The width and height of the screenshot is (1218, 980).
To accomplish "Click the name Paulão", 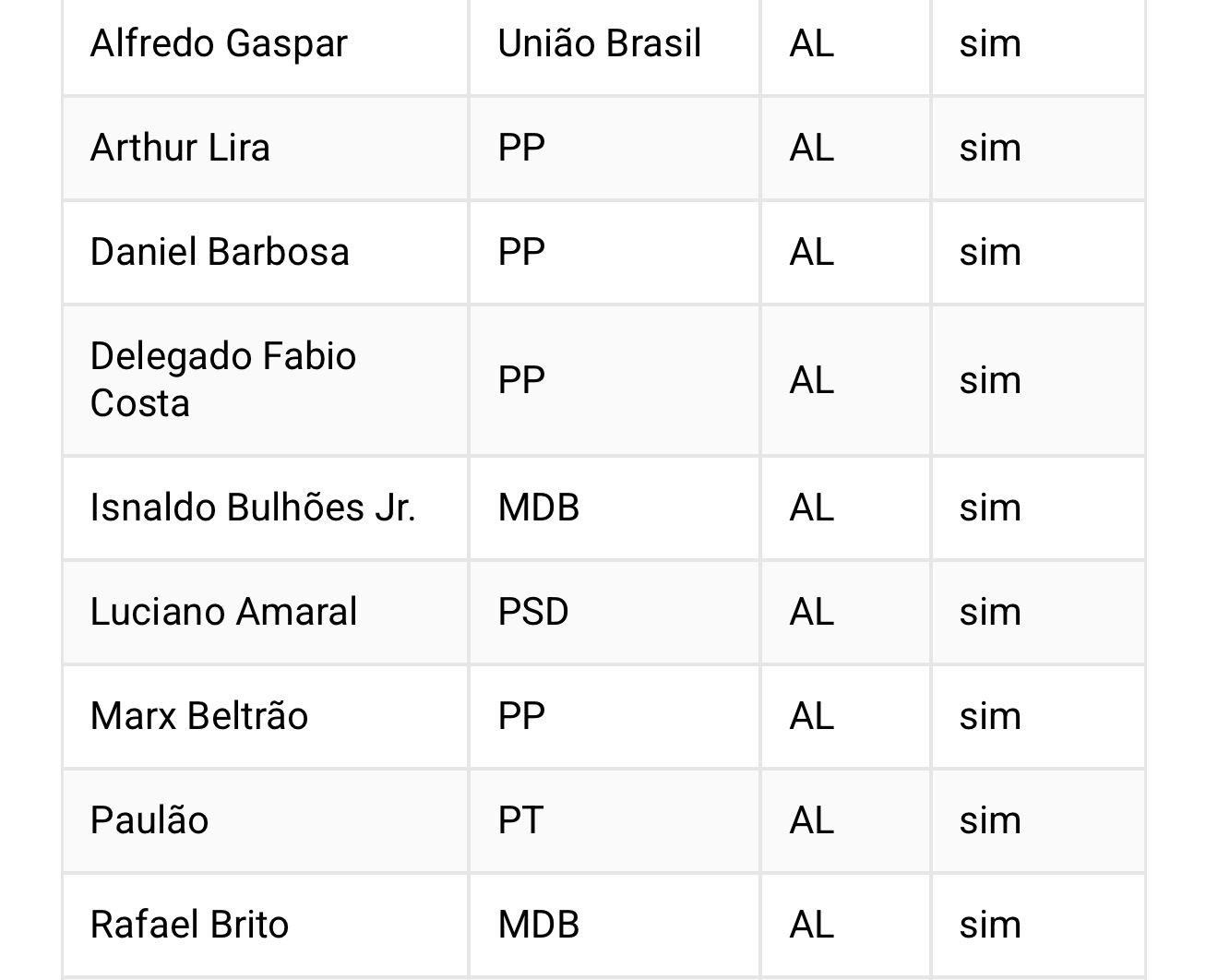I will tap(149, 820).
